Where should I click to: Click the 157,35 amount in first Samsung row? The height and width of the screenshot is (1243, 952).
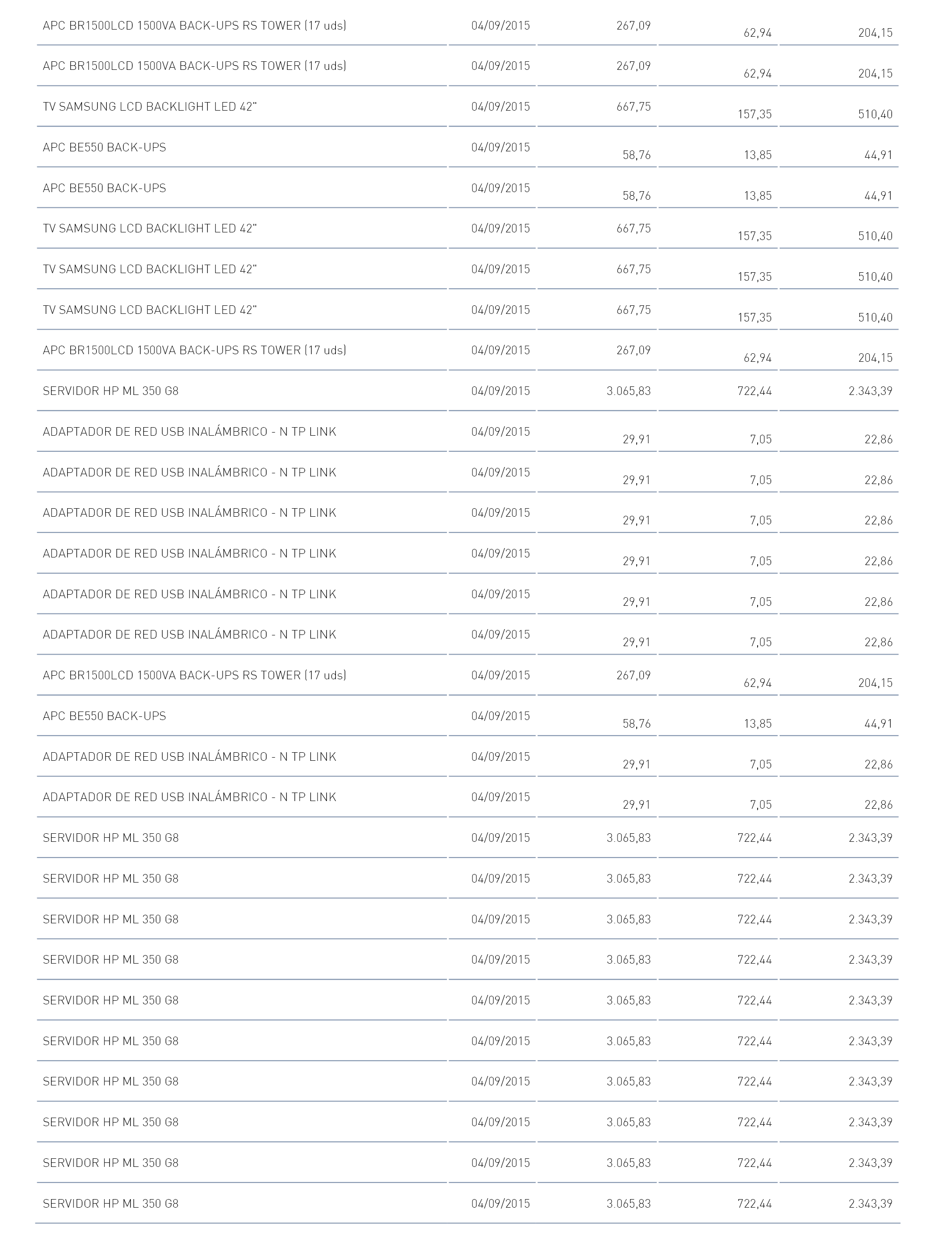tap(755, 114)
